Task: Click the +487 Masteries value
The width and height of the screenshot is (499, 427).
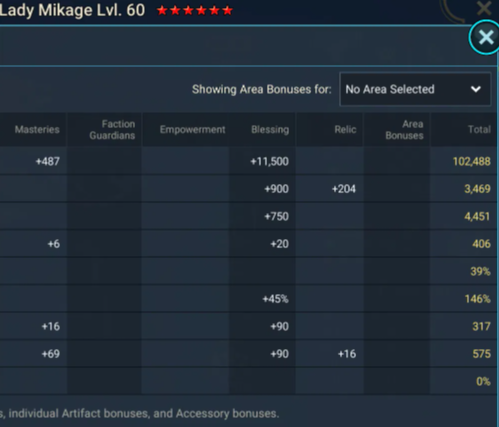Action: [x=48, y=162]
